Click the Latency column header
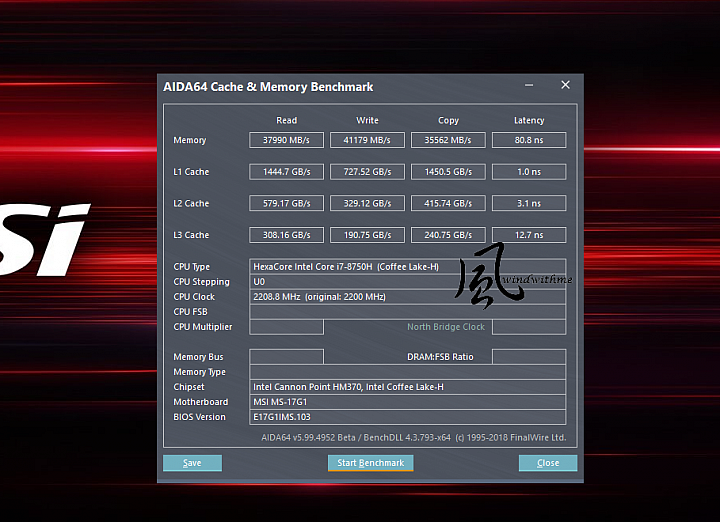Image resolution: width=720 pixels, height=522 pixels. 529,121
